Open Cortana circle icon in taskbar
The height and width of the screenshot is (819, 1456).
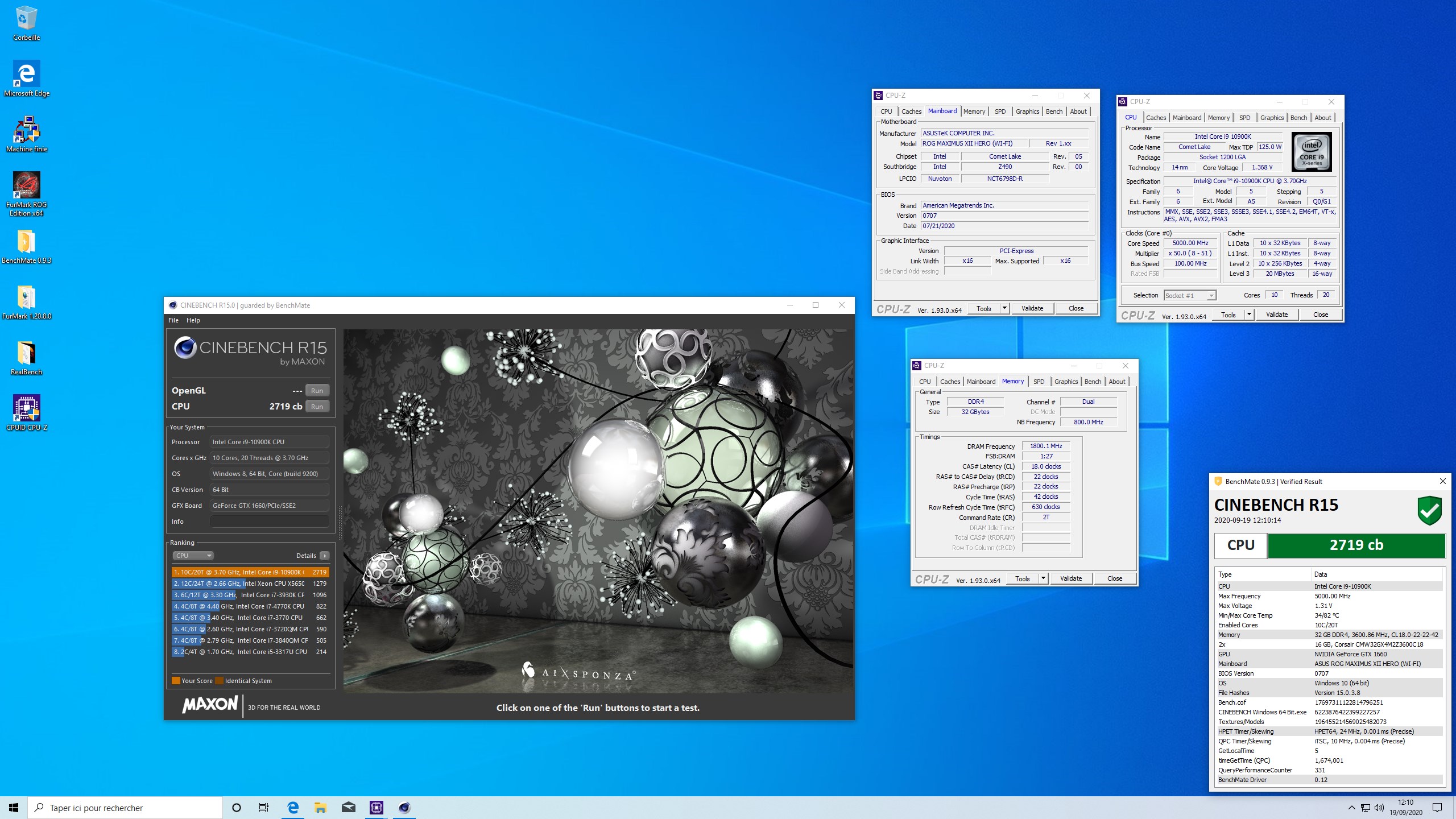(x=237, y=808)
